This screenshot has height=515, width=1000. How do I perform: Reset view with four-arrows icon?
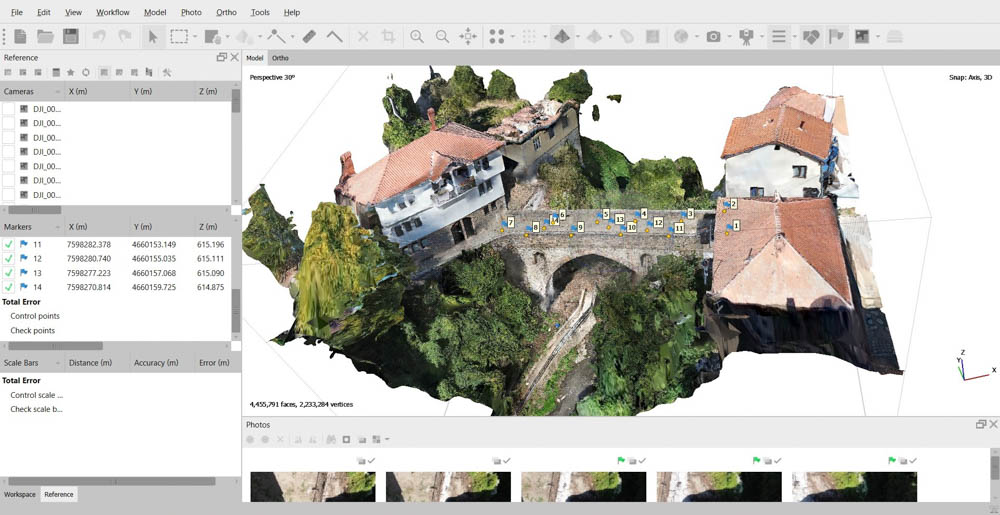(x=468, y=36)
